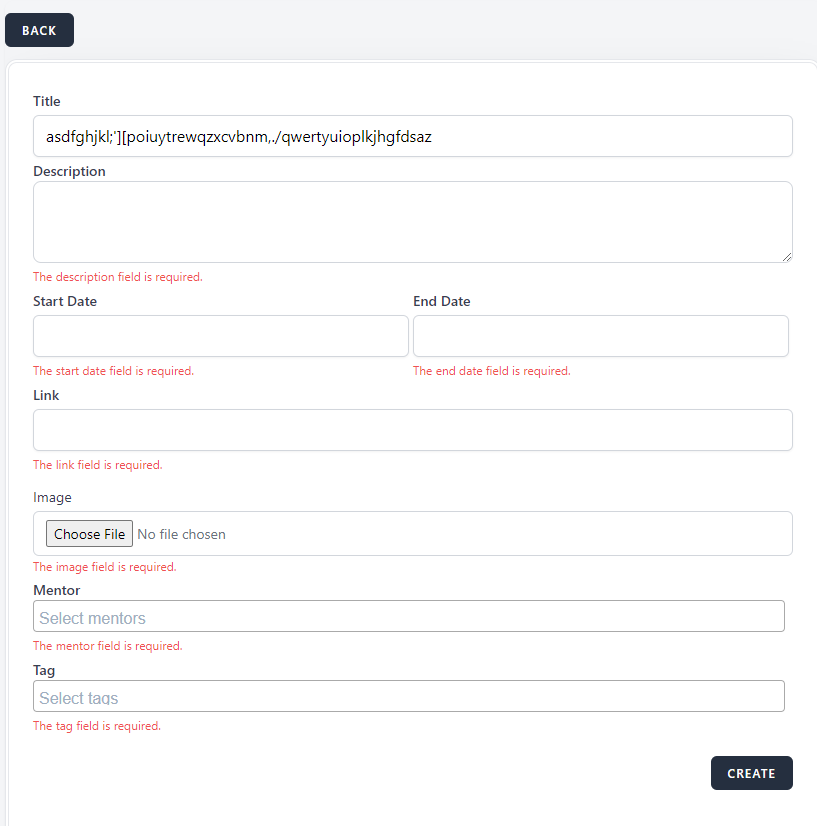Open the End Date input field
817x826 pixels.
600,336
